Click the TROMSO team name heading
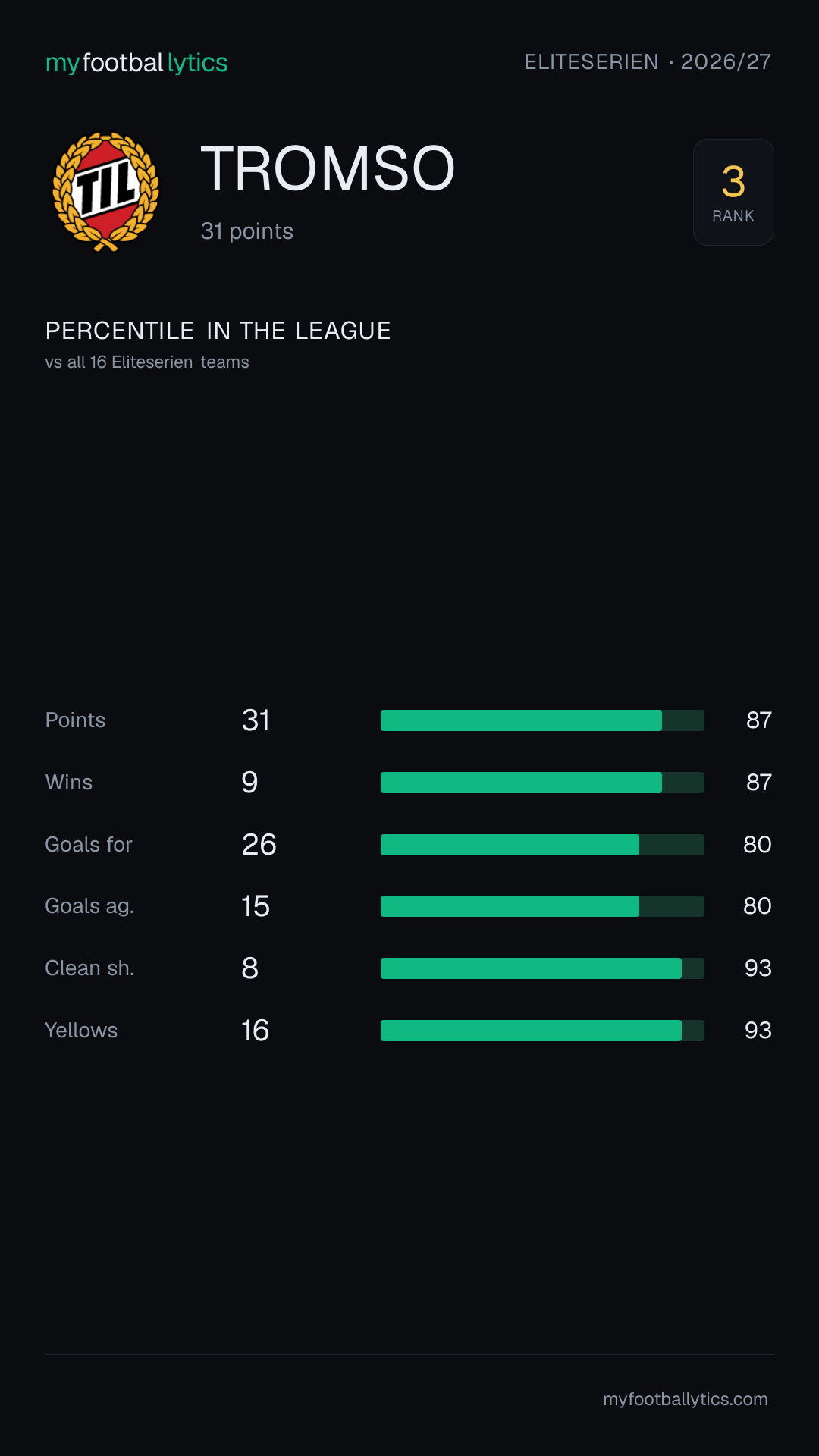Viewport: 819px width, 1456px height. click(x=328, y=168)
